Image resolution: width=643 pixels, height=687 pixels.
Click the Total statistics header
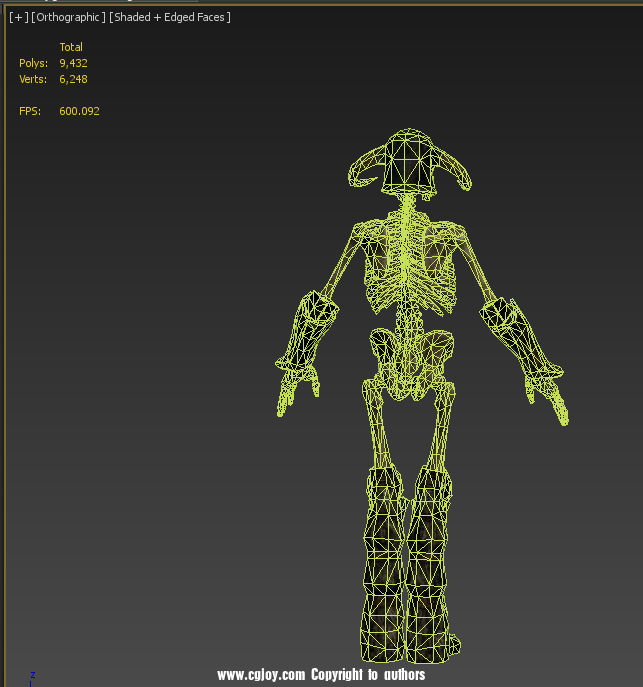pos(71,47)
